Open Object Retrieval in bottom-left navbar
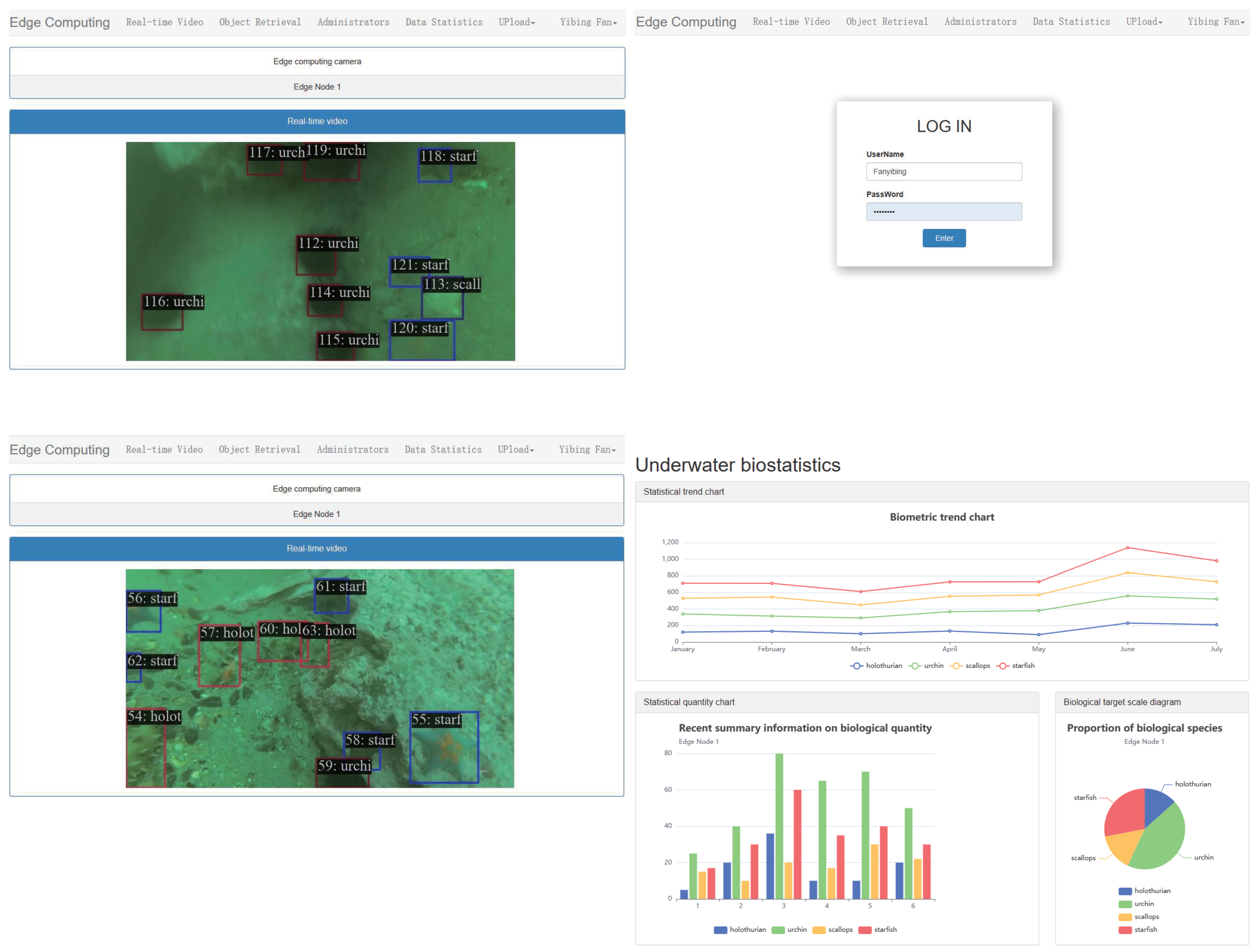The width and height of the screenshot is (1258, 952). 259,449
